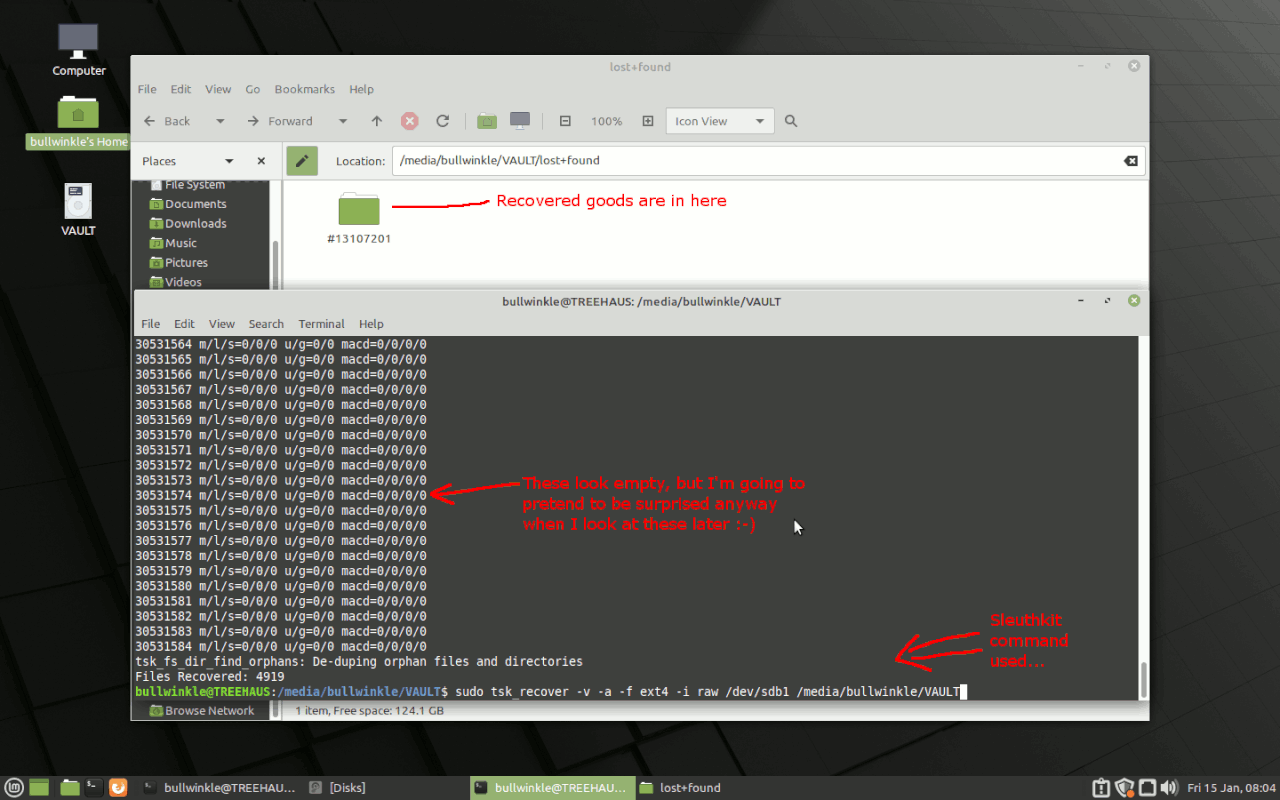Open the Forward history dropdown arrow
The height and width of the screenshot is (800, 1280).
(342, 121)
